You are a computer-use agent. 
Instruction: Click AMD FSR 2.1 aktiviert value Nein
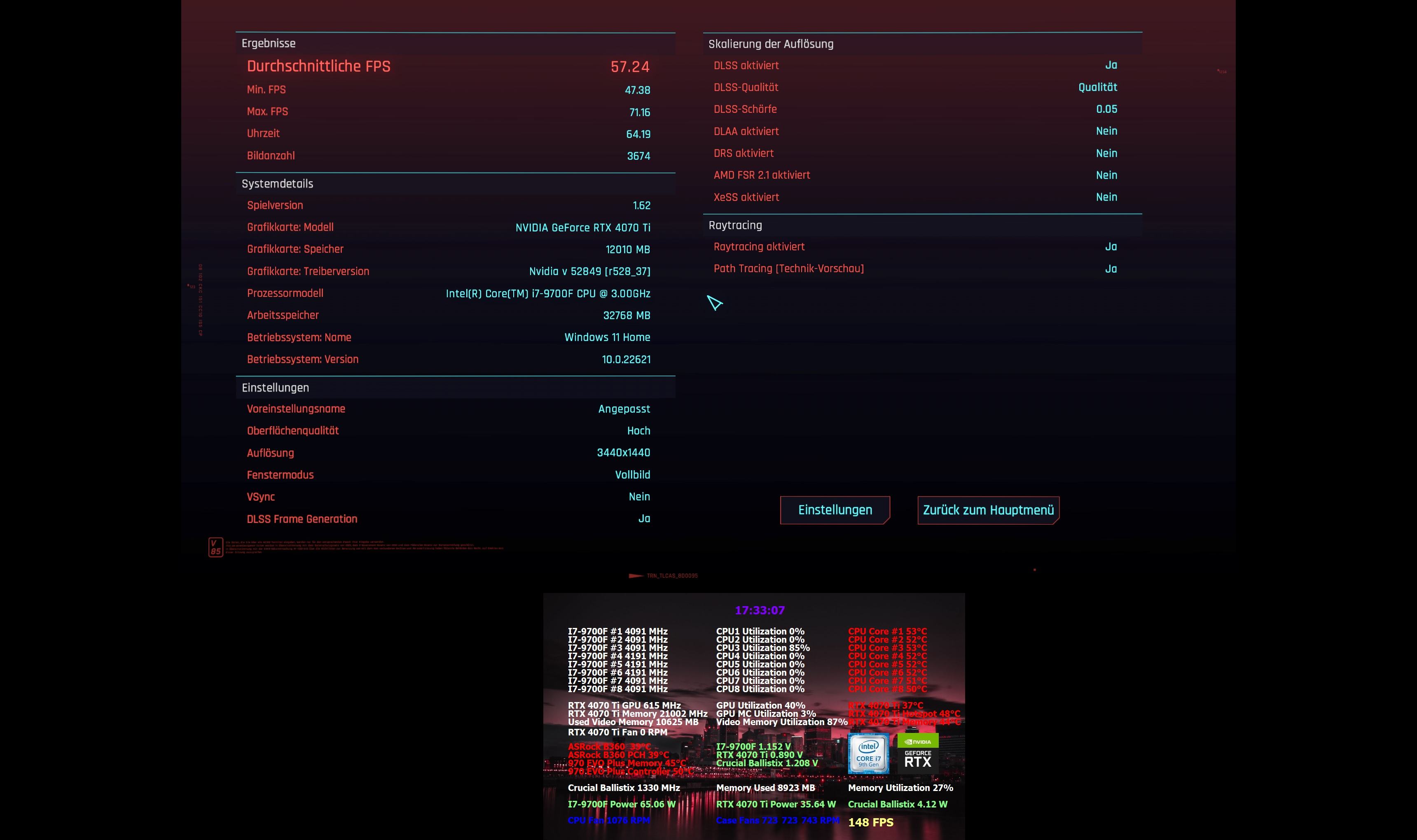pos(1106,175)
